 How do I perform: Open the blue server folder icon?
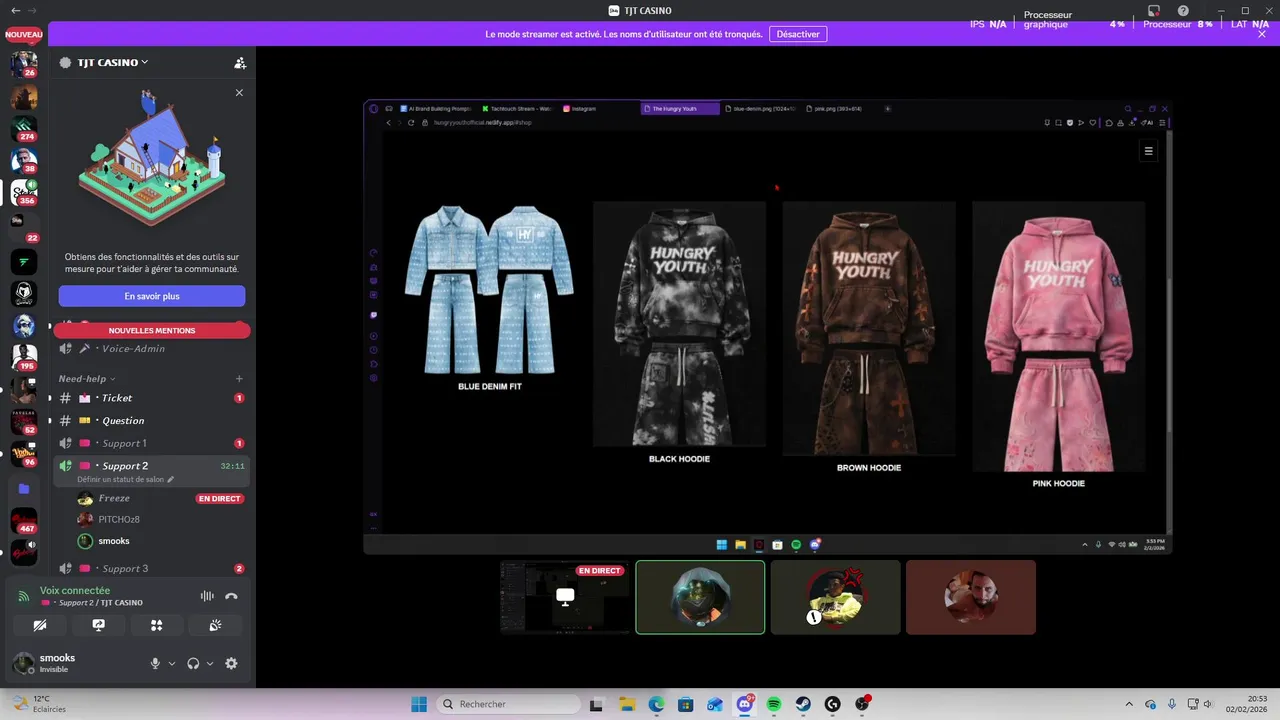point(24,489)
